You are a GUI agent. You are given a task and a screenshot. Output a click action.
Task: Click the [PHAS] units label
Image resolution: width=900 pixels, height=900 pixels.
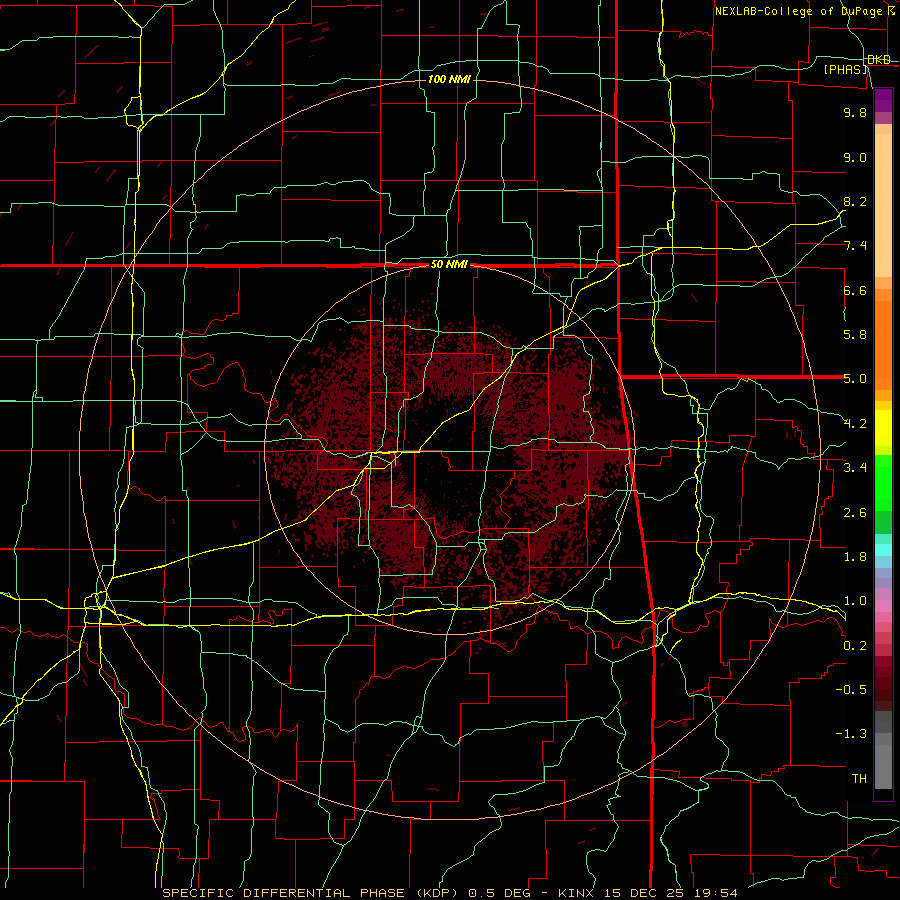coord(846,70)
